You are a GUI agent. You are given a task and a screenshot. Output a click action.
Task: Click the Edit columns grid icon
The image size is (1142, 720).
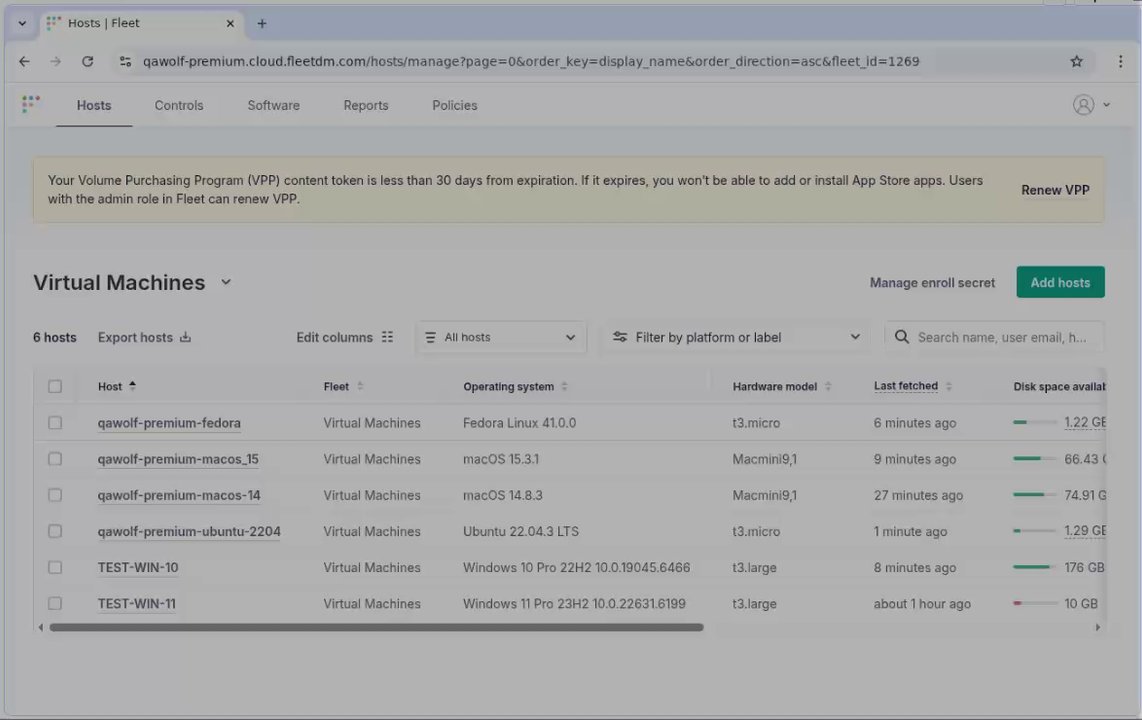(387, 337)
